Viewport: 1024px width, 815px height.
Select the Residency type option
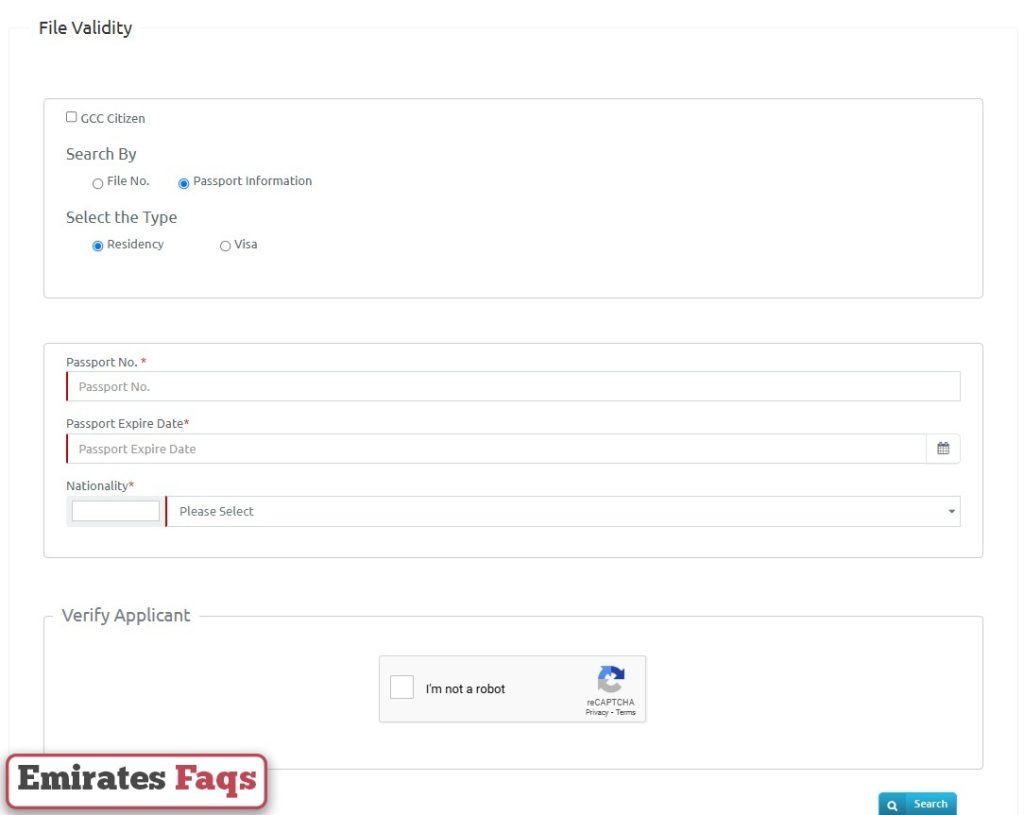97,245
